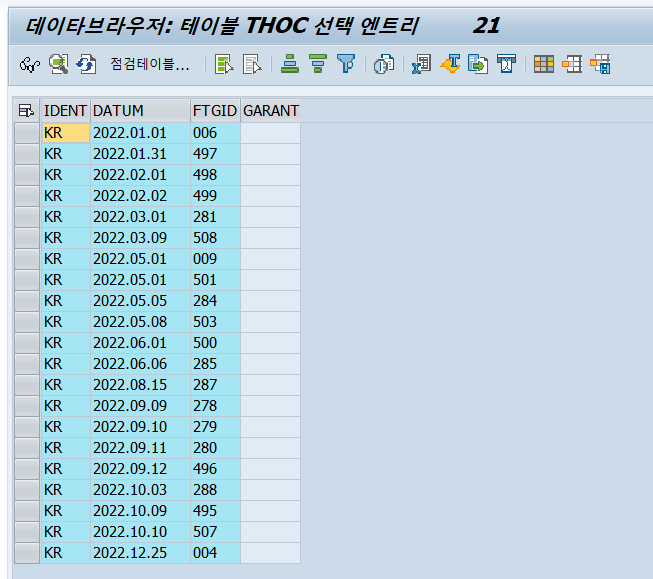653x579 pixels.
Task: Click the table select-all corner icon
Action: tap(26, 111)
